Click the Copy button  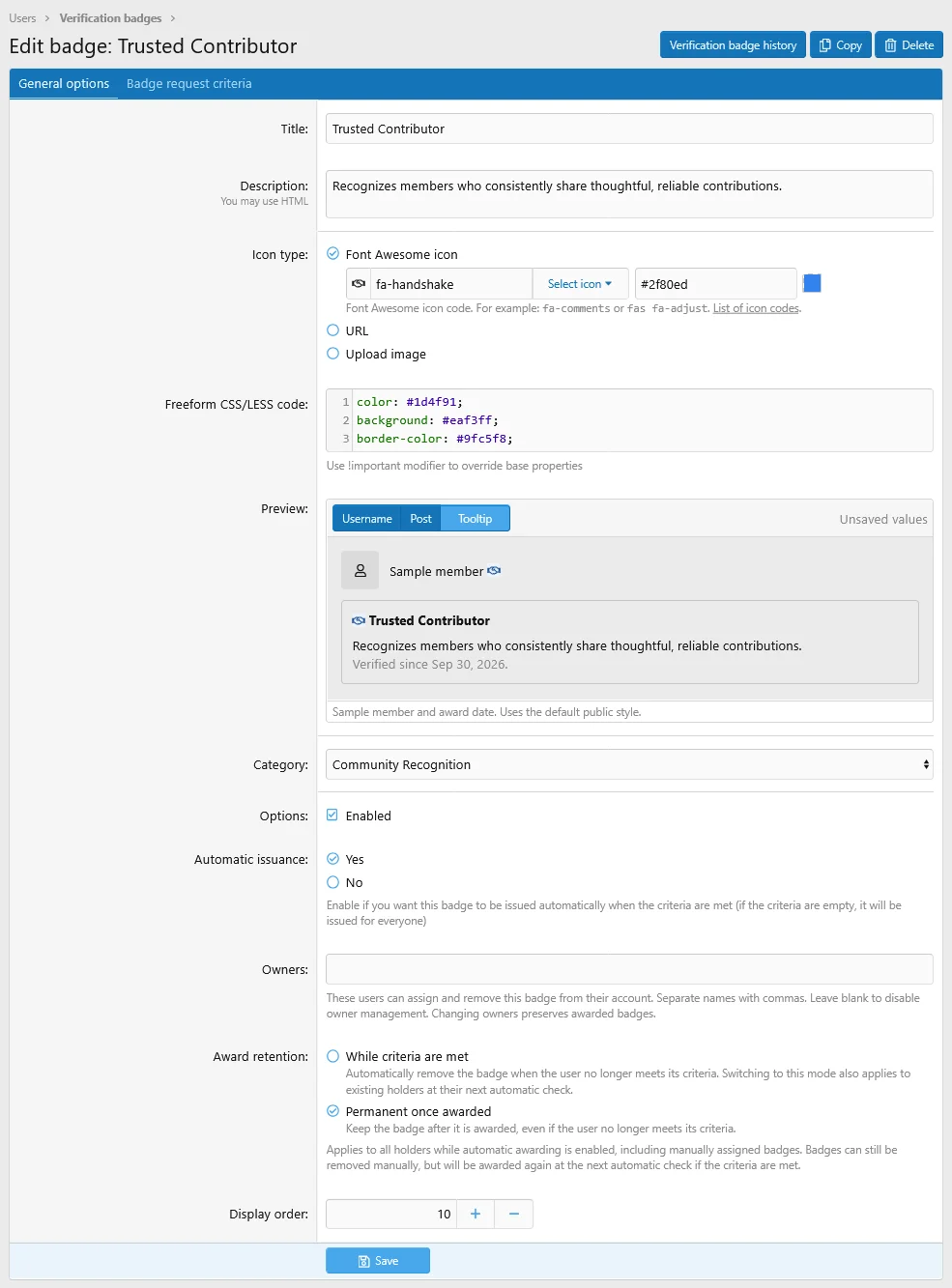[841, 45]
